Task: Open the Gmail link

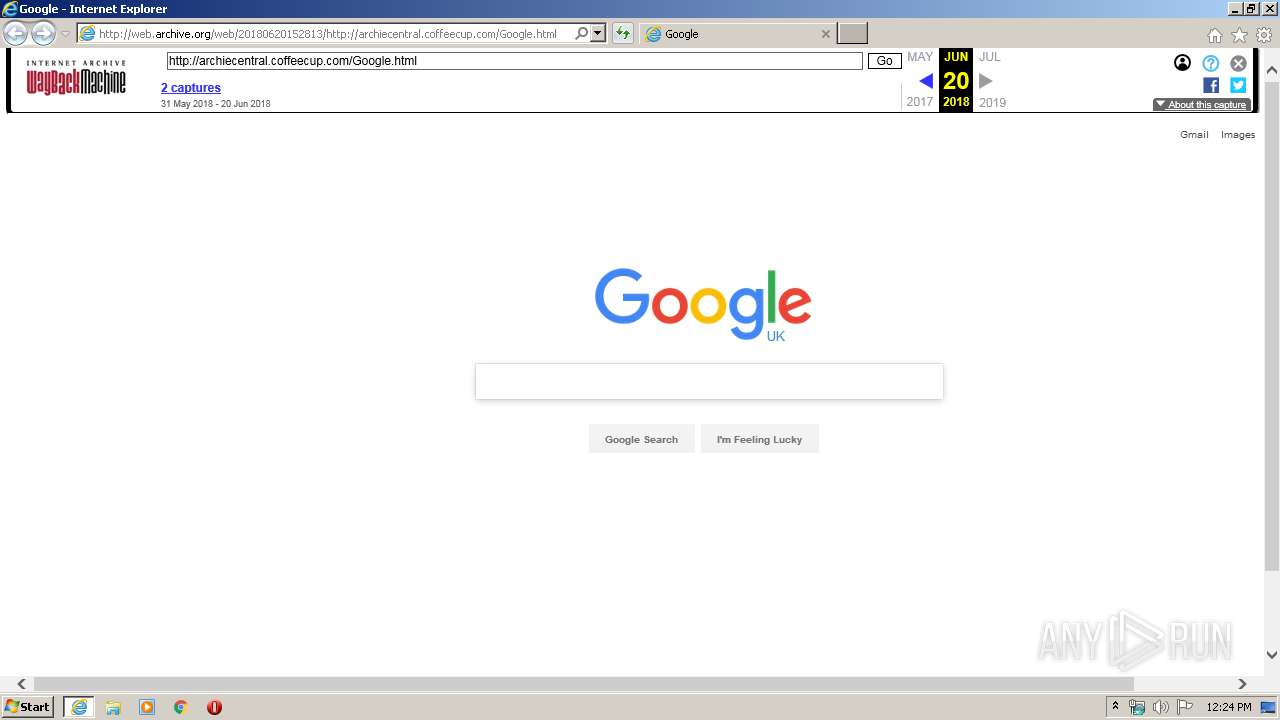Action: 1194,134
